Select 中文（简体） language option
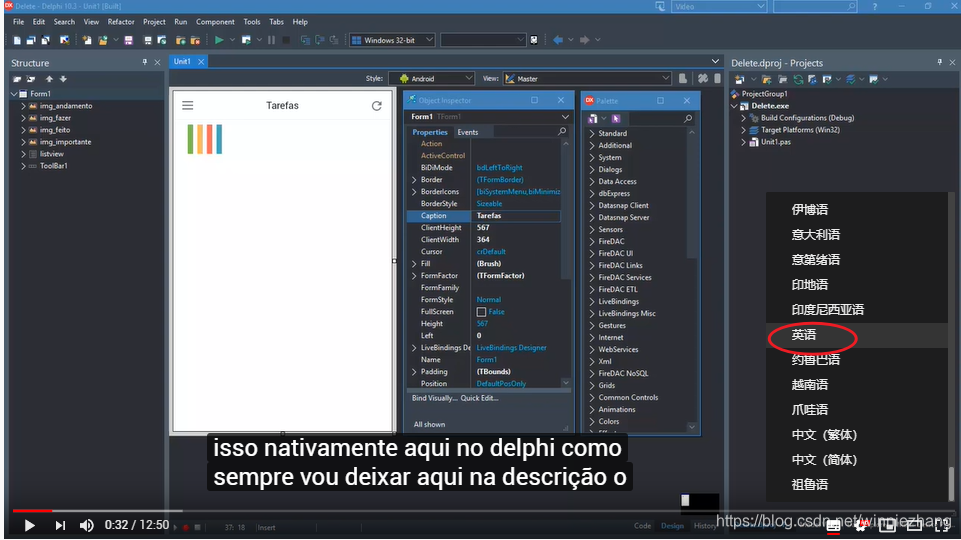Image resolution: width=961 pixels, height=540 pixels. pyautogui.click(x=824, y=460)
